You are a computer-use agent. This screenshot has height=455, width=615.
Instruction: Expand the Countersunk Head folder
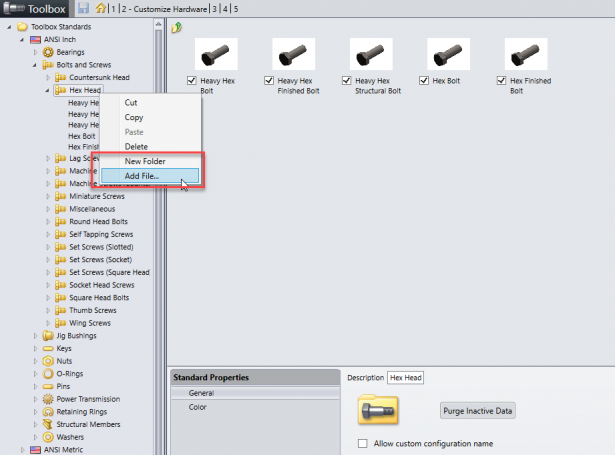click(x=48, y=78)
